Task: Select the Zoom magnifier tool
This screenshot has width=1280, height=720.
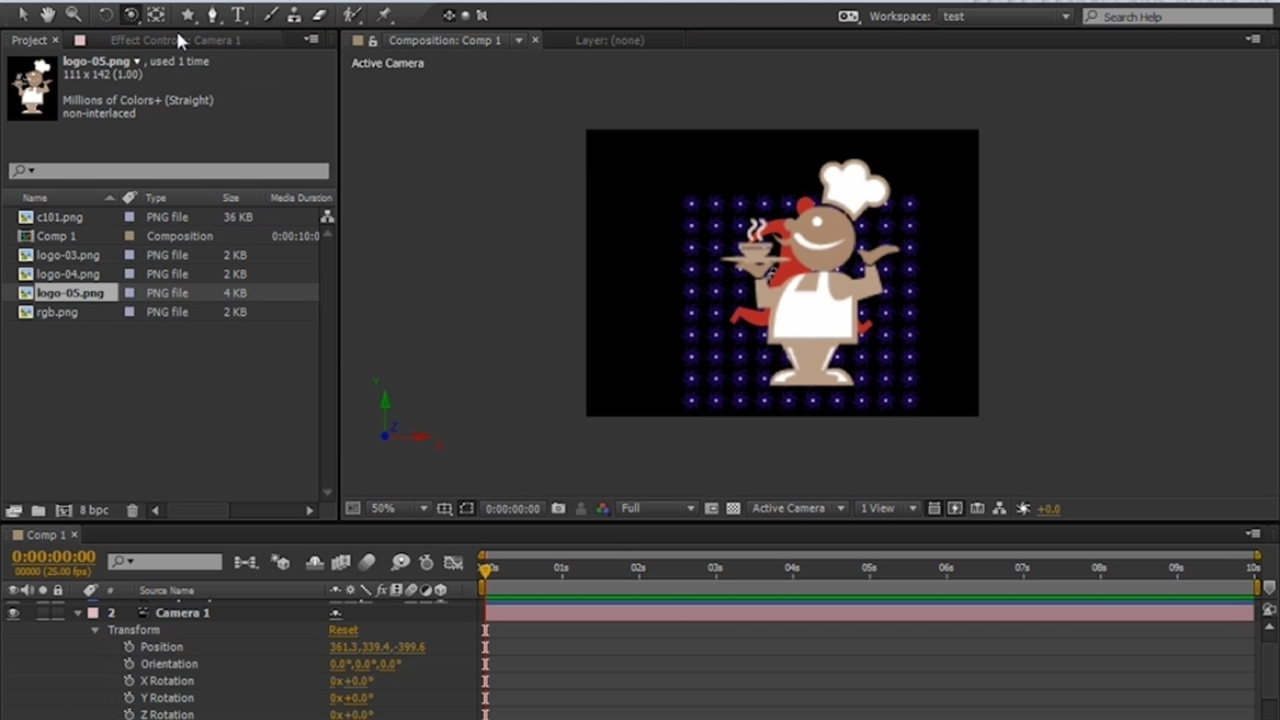Action: [73, 15]
